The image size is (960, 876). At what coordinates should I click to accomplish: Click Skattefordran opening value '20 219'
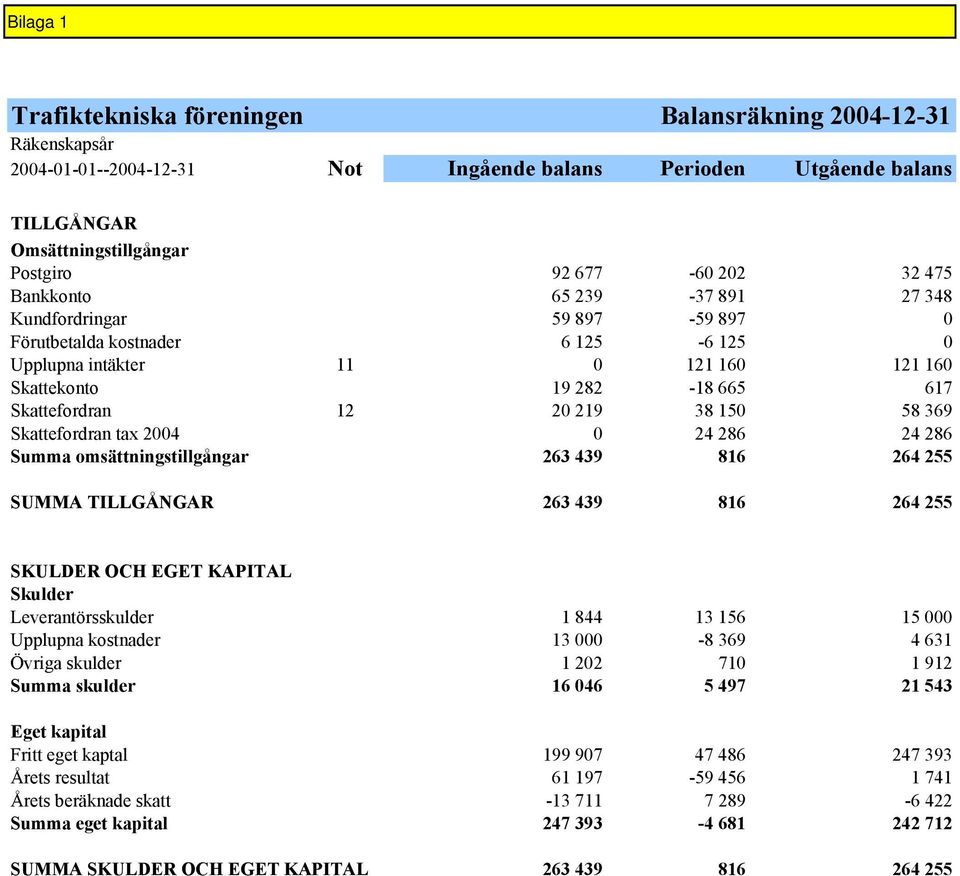pos(577,411)
